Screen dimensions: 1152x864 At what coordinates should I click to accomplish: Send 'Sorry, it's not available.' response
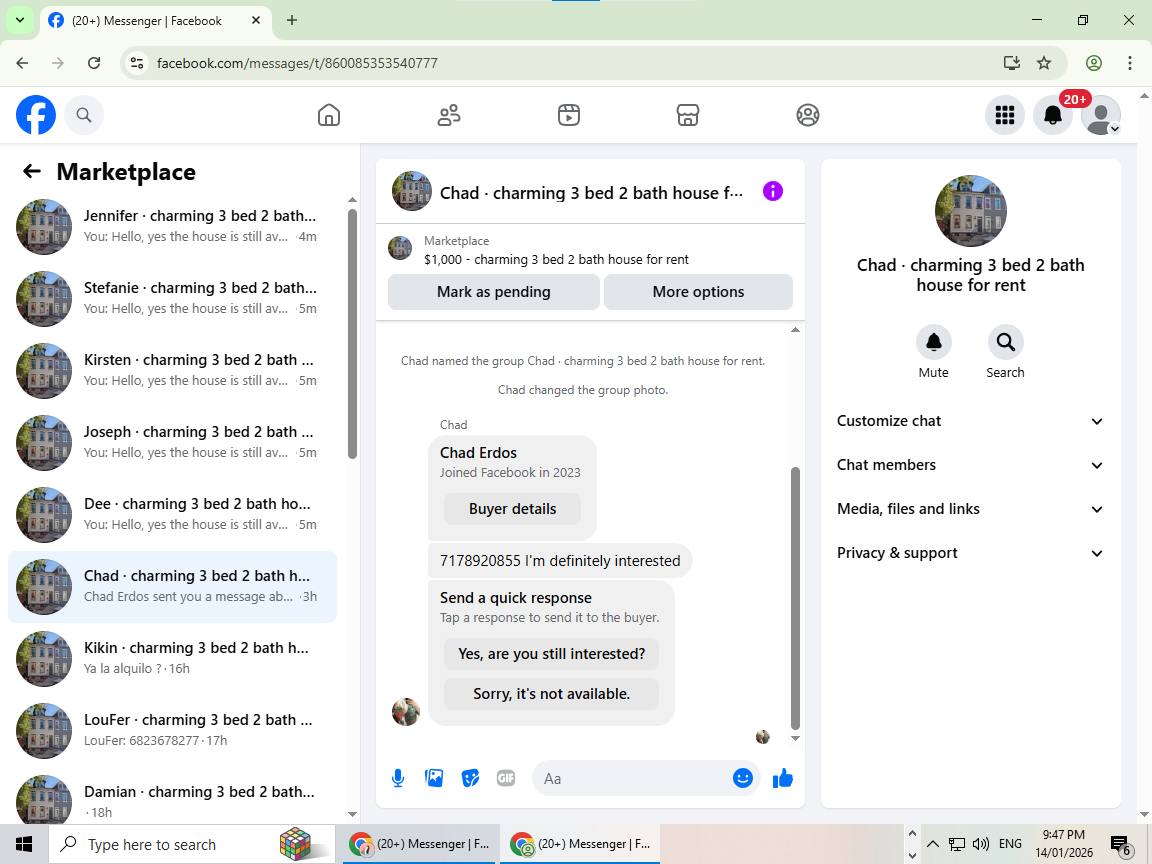pyautogui.click(x=551, y=694)
